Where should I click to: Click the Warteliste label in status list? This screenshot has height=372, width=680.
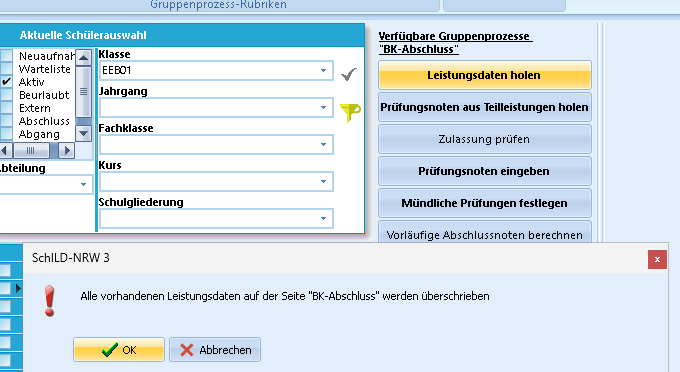44,69
